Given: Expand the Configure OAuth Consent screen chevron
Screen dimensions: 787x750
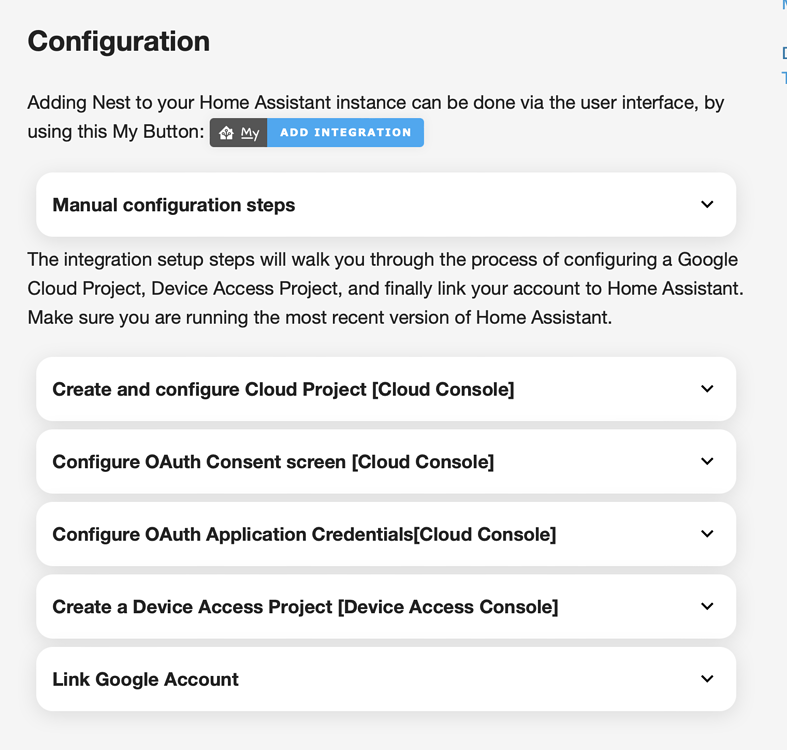Looking at the screenshot, I should 707,461.
